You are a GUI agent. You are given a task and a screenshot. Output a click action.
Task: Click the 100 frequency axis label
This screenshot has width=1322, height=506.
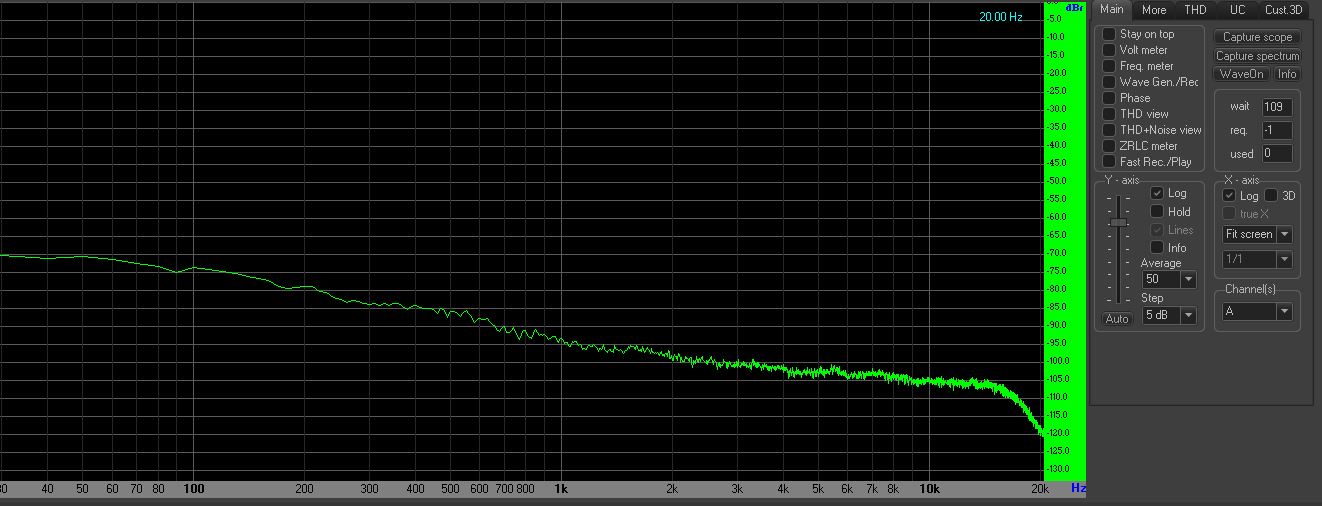(x=194, y=489)
